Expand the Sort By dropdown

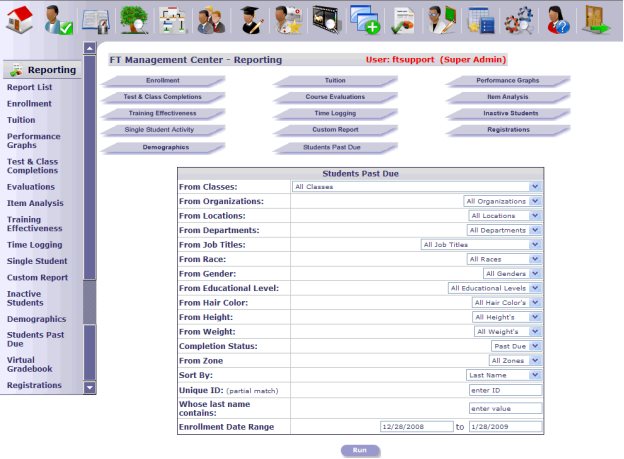click(535, 374)
